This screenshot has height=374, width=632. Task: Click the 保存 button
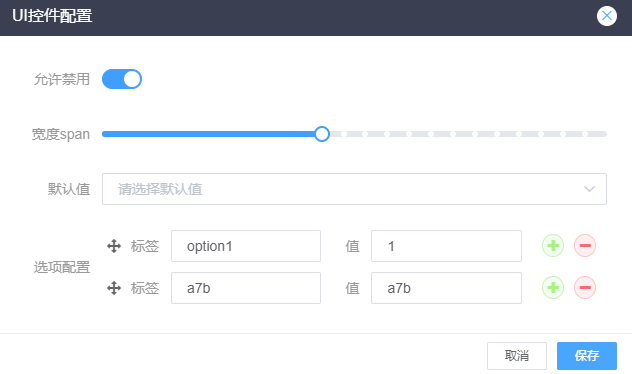(x=587, y=356)
